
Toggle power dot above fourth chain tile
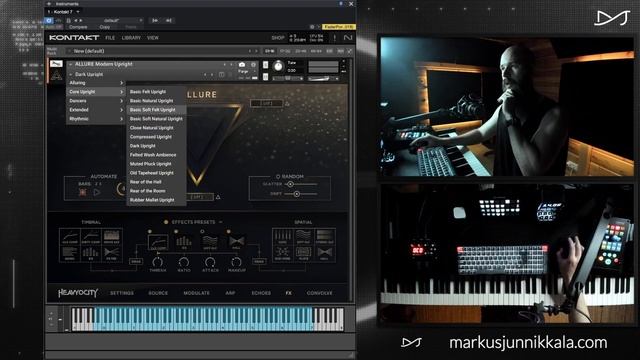229,231
